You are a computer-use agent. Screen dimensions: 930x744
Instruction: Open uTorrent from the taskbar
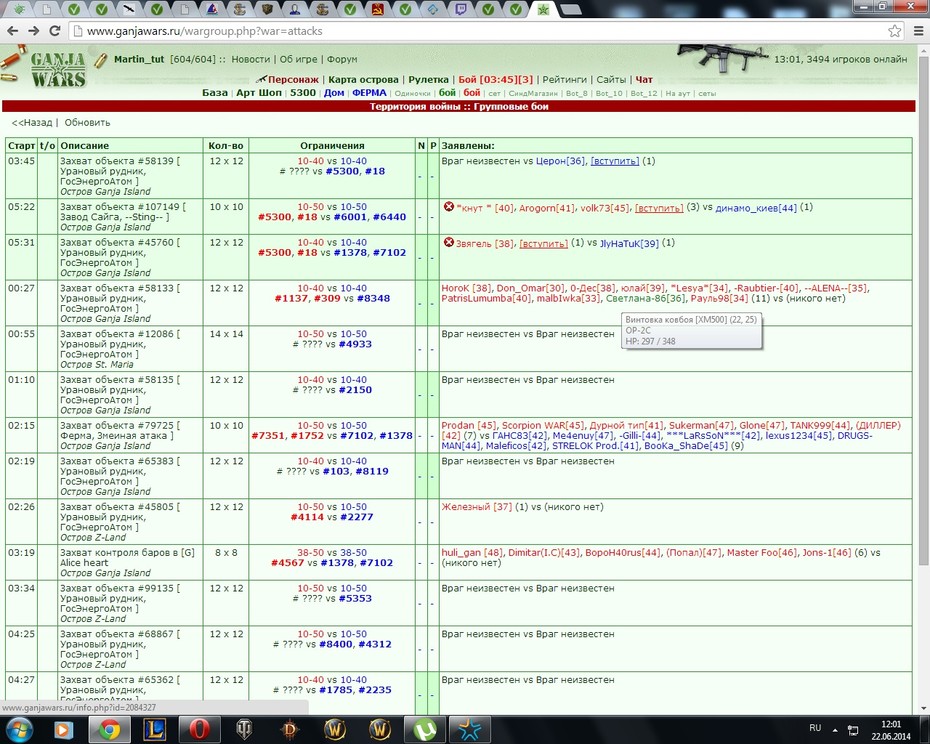point(425,730)
